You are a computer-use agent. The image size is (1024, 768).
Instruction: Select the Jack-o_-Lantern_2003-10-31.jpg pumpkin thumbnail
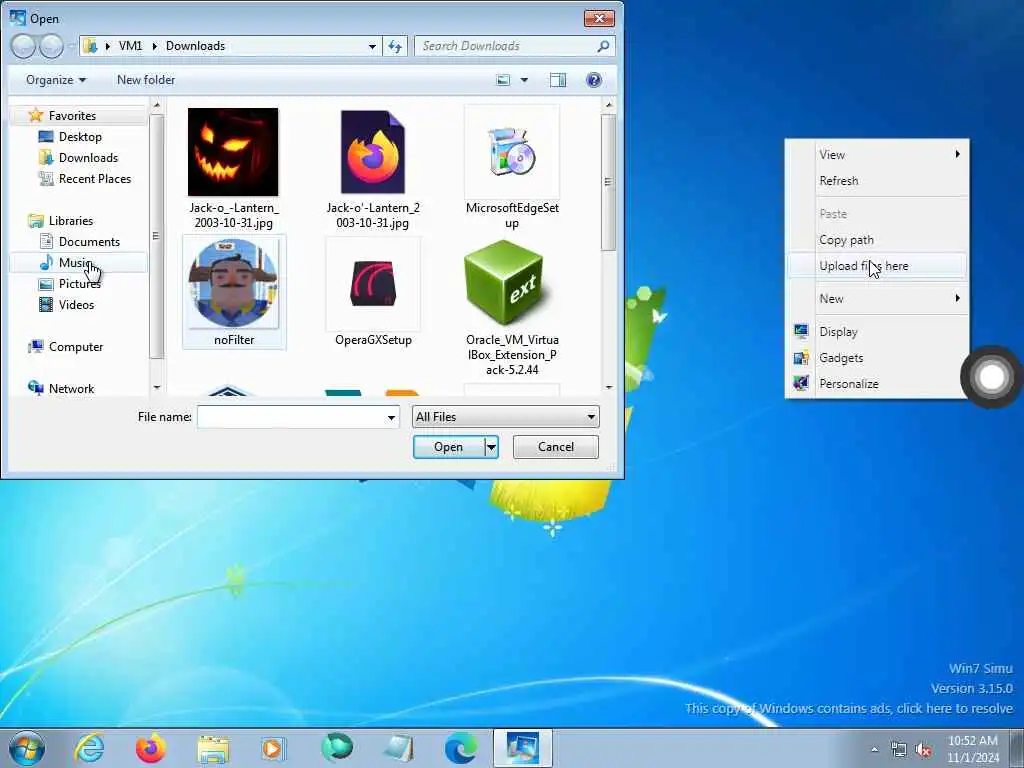pos(233,152)
